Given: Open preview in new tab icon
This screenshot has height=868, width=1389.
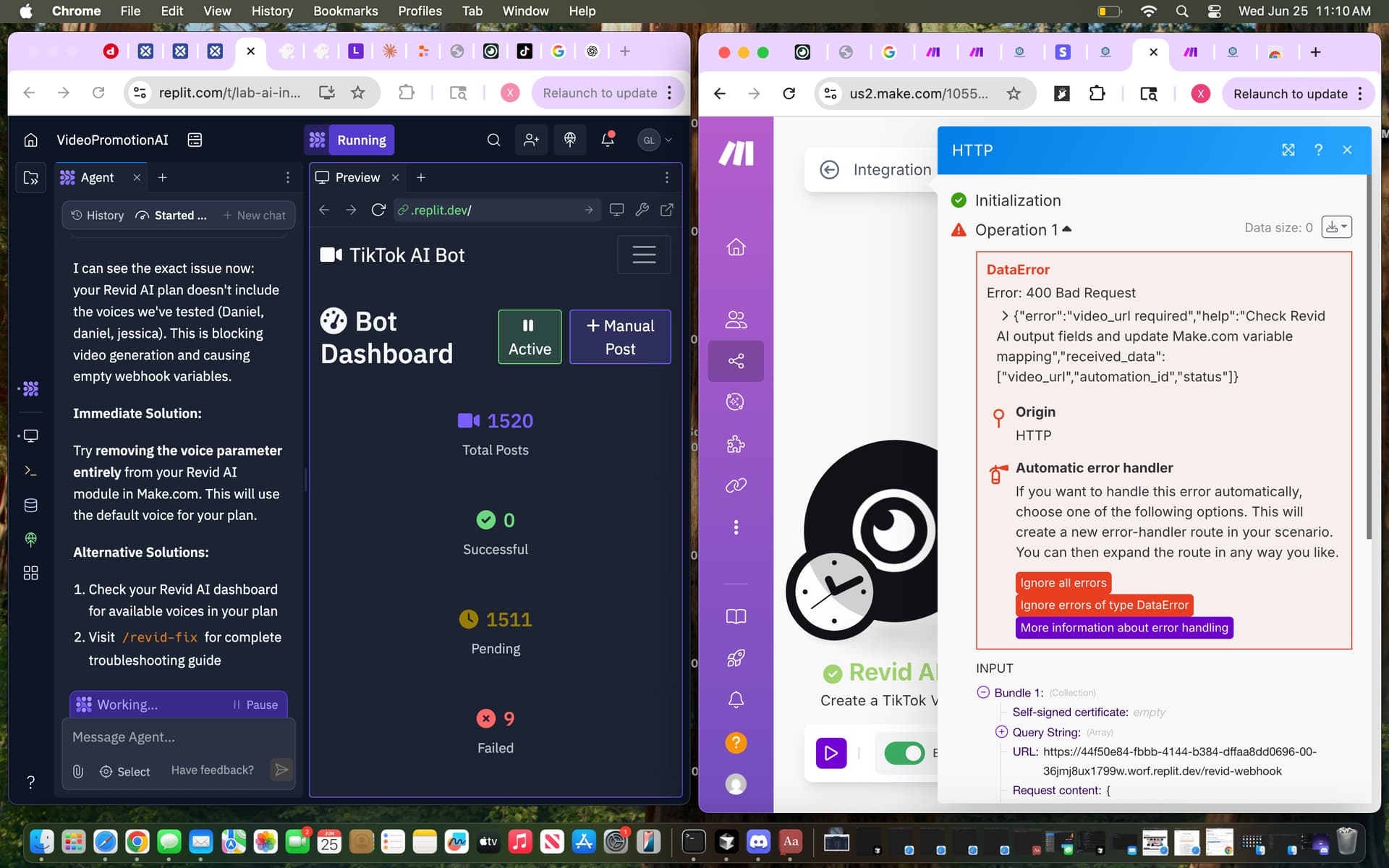Looking at the screenshot, I should tap(667, 210).
